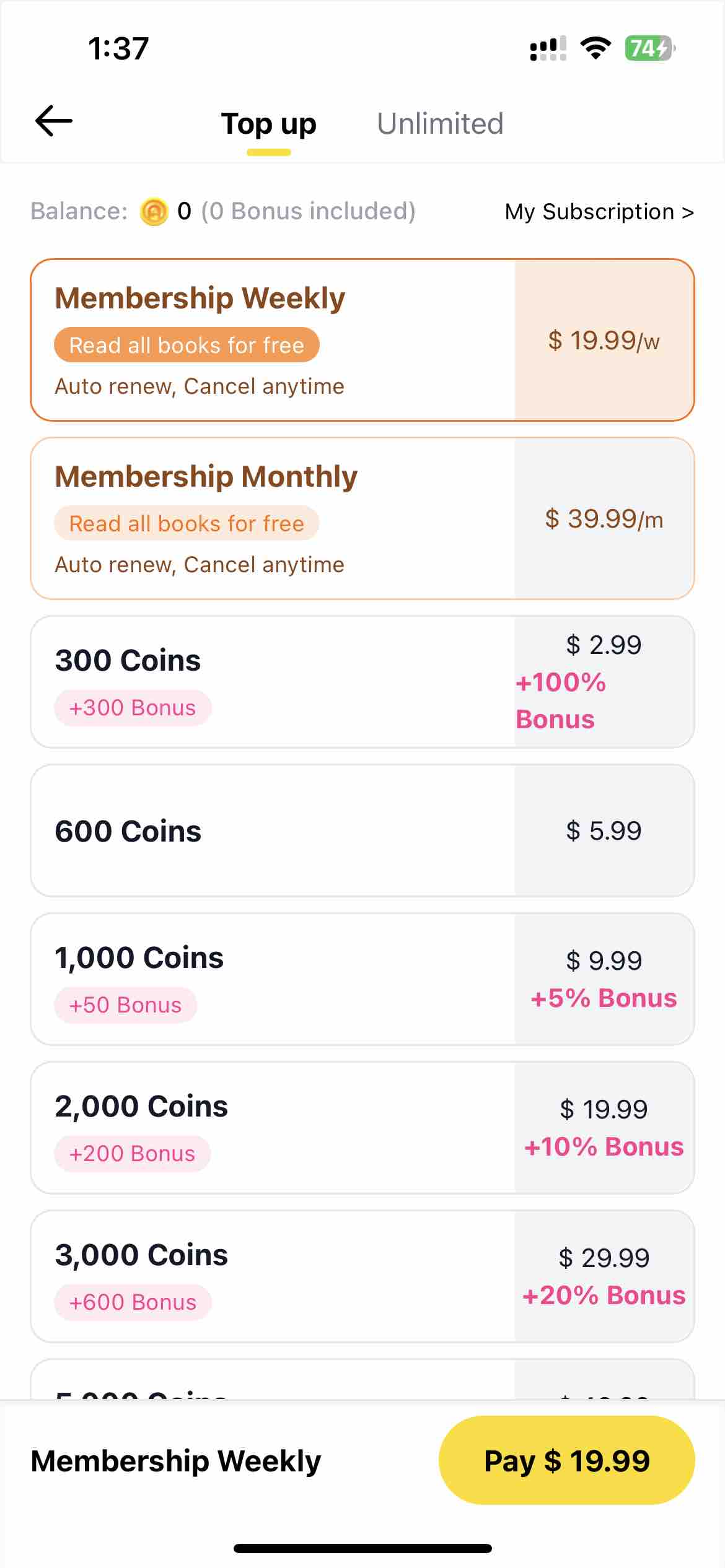This screenshot has width=725, height=1568.
Task: Pick the 1,000 Coins option
Action: [x=362, y=979]
